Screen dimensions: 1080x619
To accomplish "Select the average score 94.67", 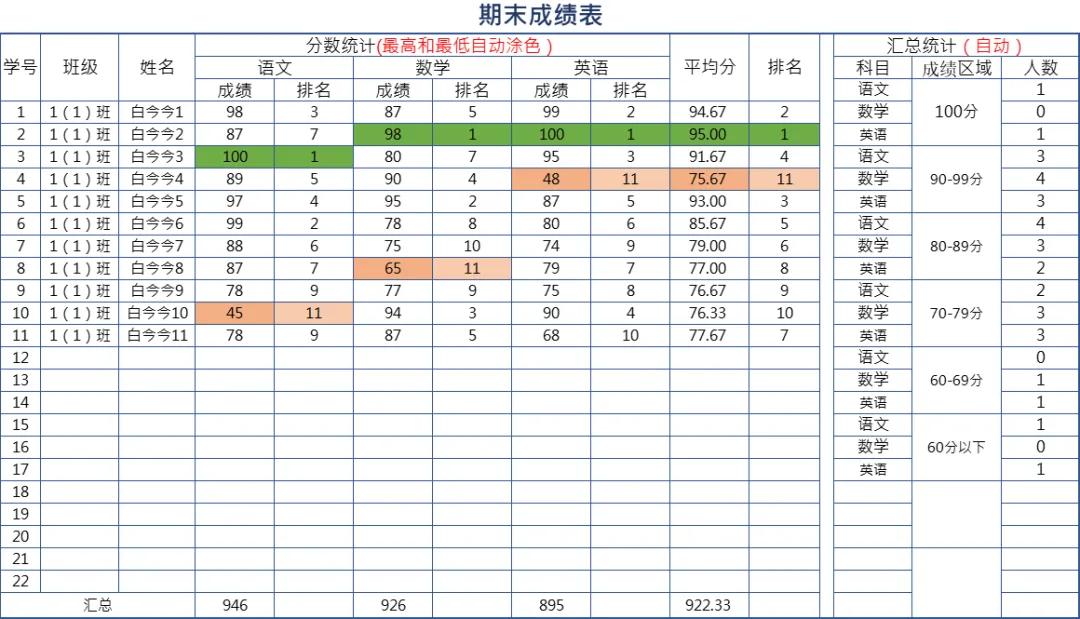I will pyautogui.click(x=709, y=112).
